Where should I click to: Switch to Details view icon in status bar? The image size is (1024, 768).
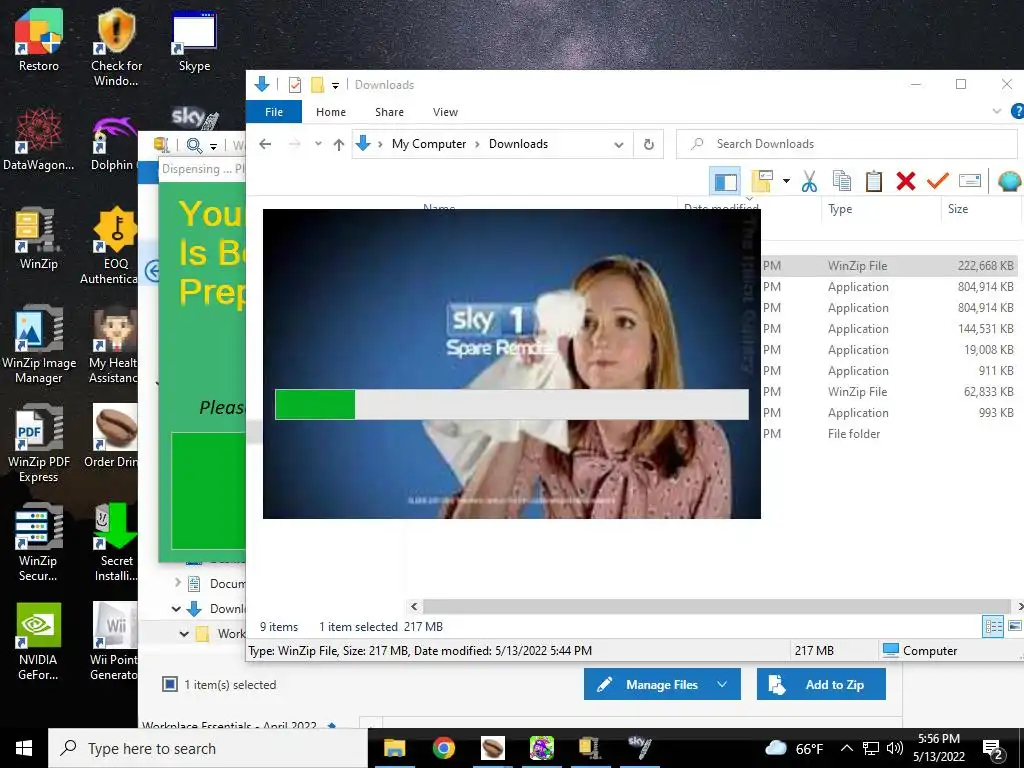(x=993, y=627)
